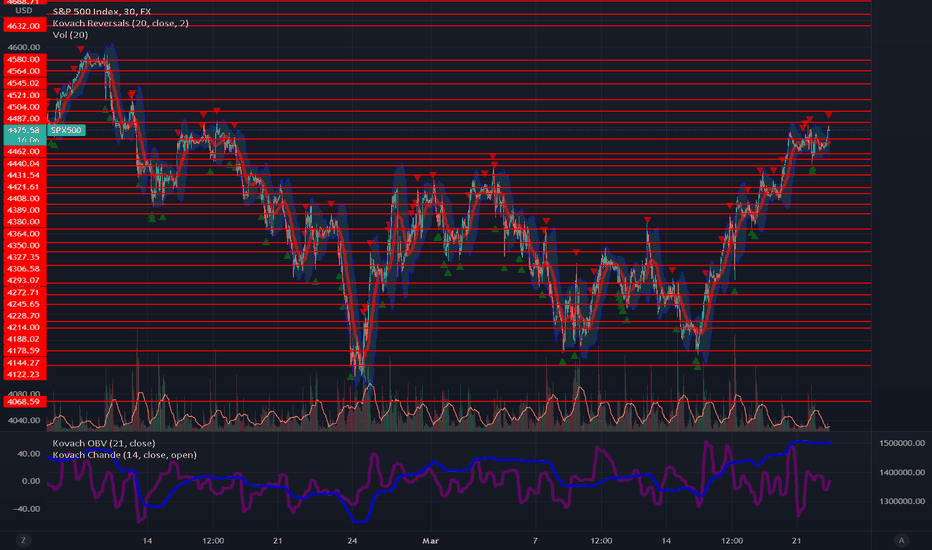The width and height of the screenshot is (932, 550).
Task: Click the 4389.00 price level label
Action: click(24, 210)
